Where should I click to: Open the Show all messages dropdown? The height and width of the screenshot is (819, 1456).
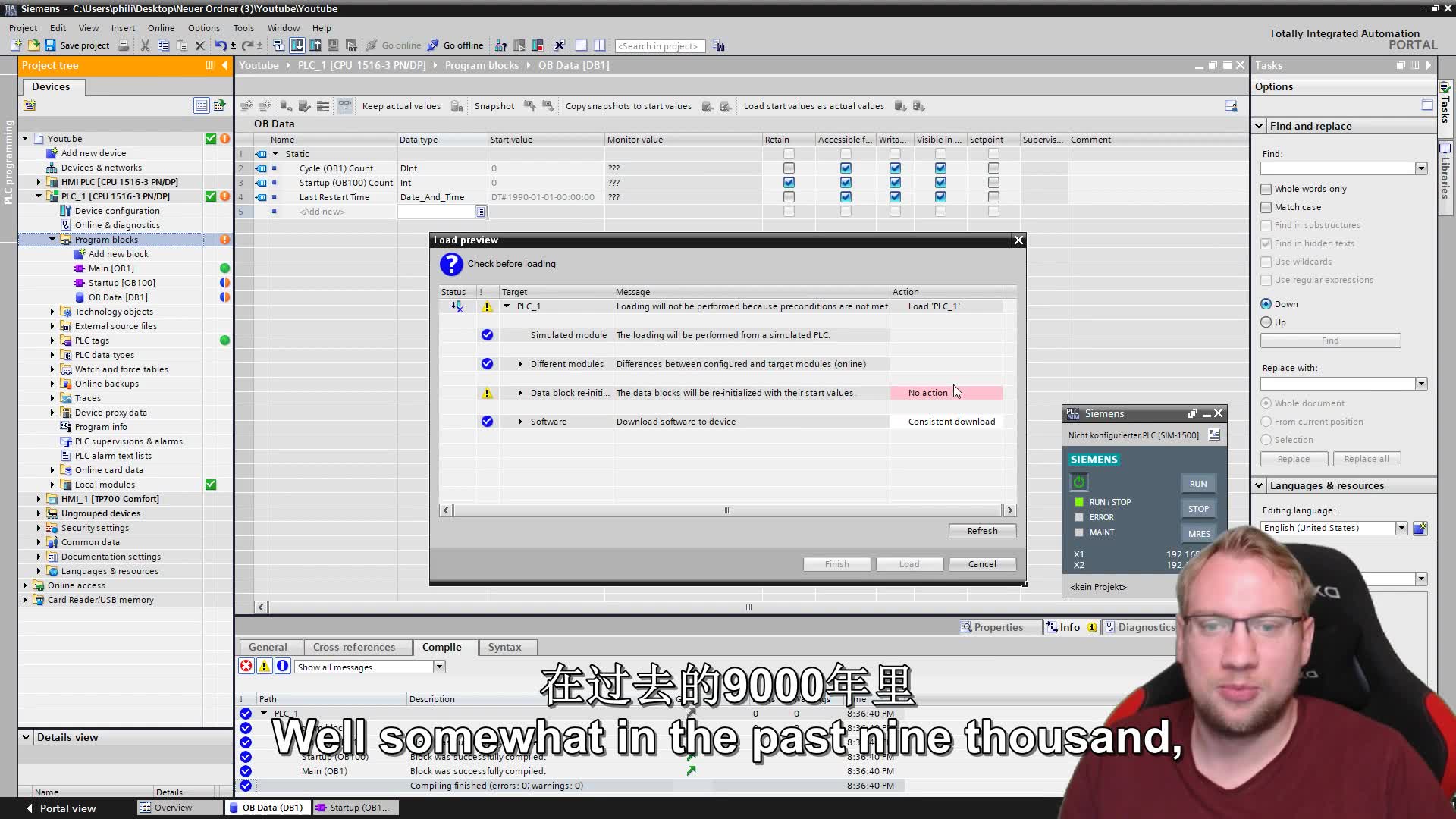pos(439,667)
